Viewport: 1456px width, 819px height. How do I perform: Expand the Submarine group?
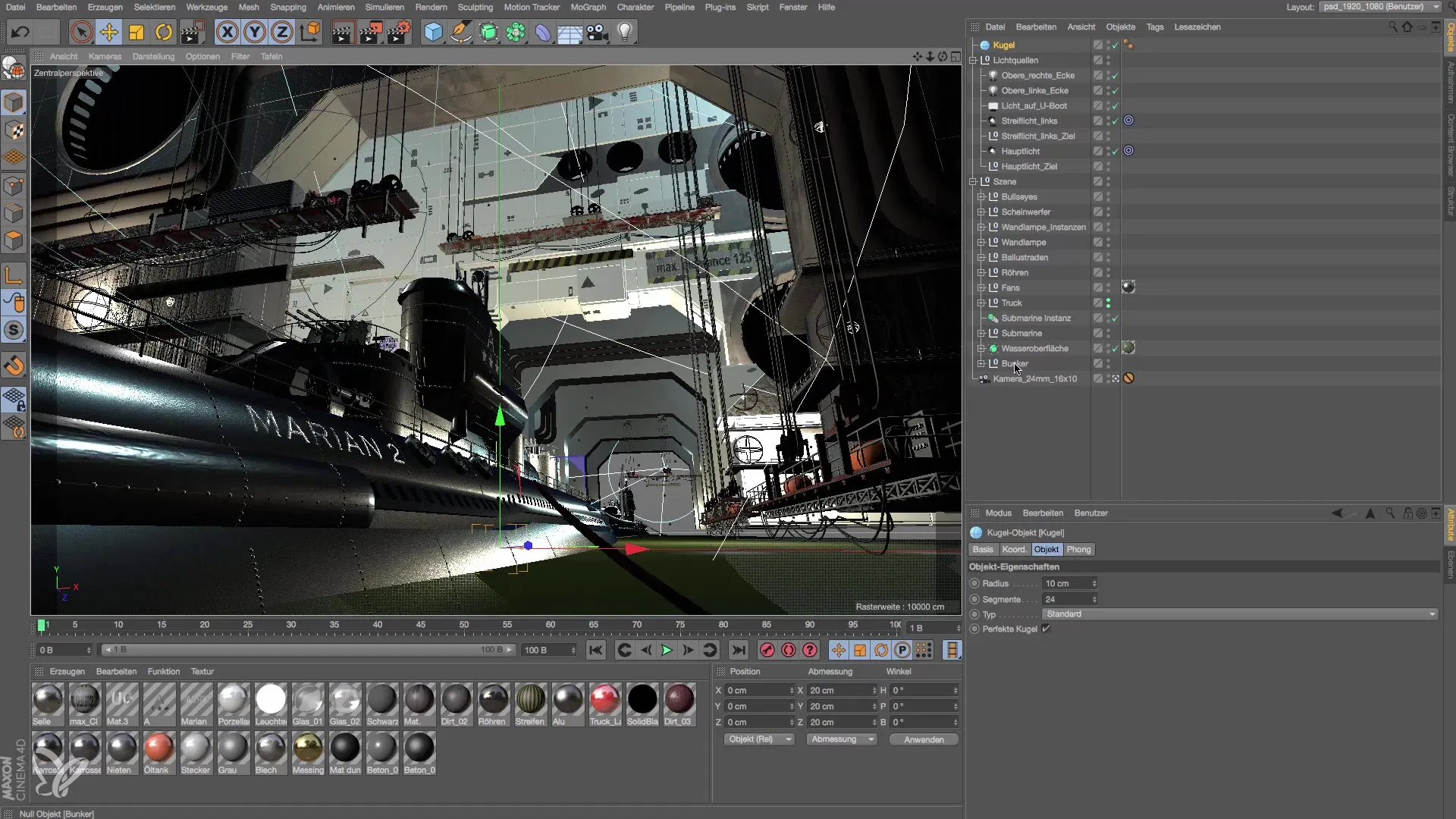[981, 333]
